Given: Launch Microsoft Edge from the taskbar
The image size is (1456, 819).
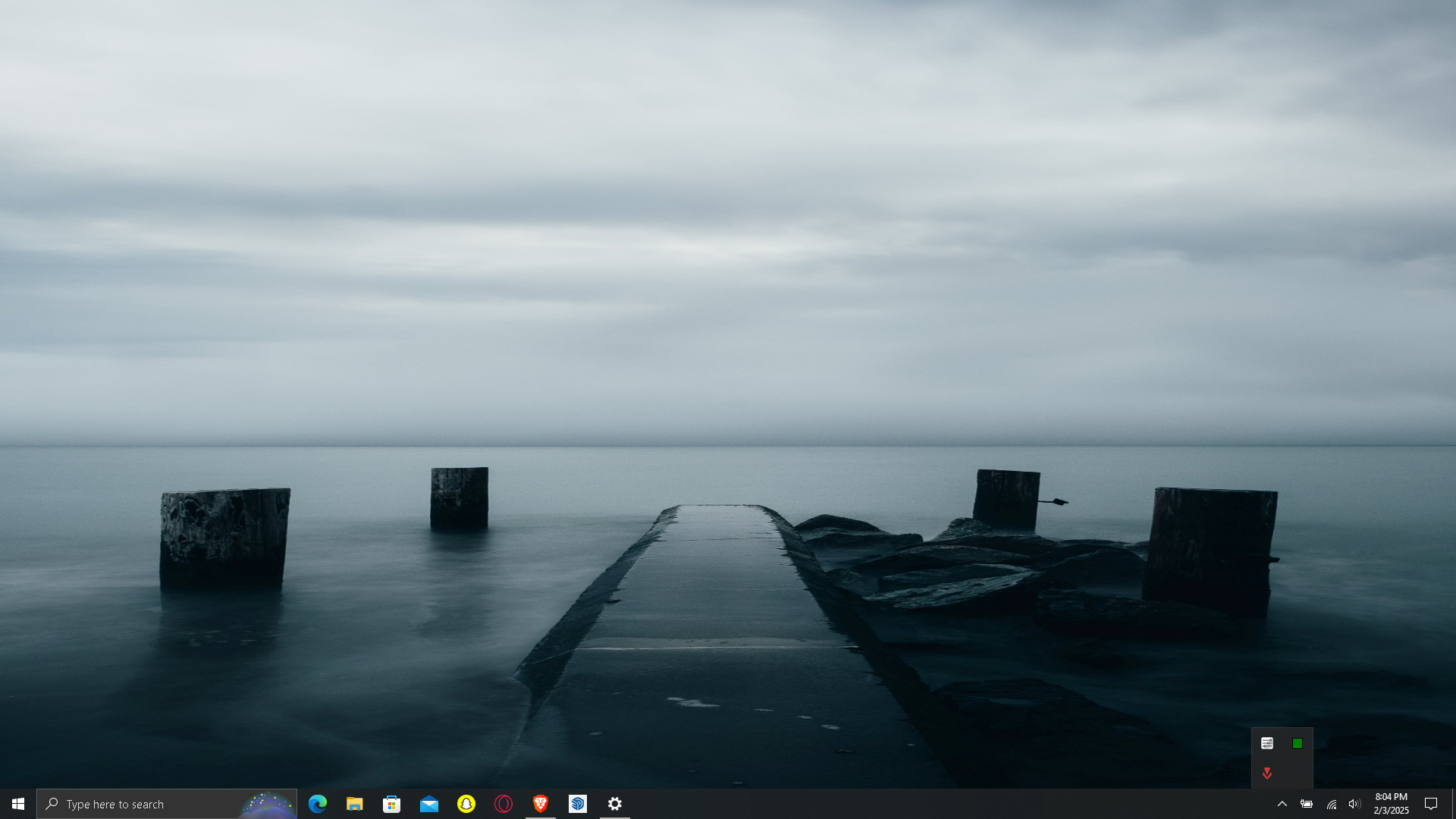Looking at the screenshot, I should [318, 804].
